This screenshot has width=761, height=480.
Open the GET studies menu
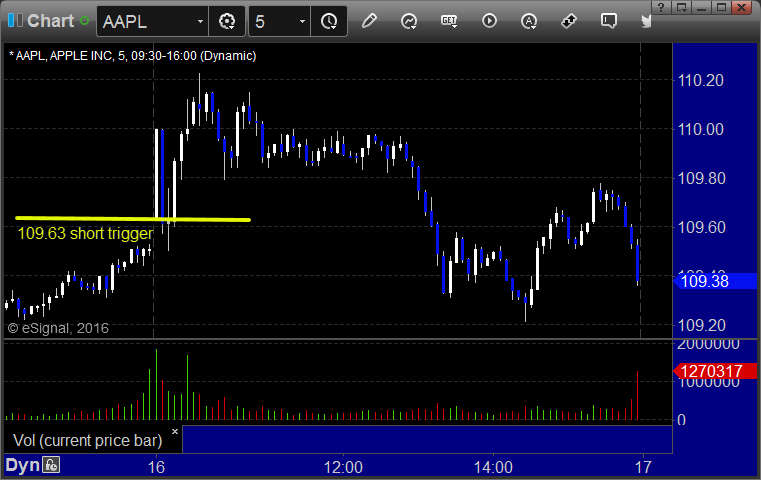click(x=449, y=21)
